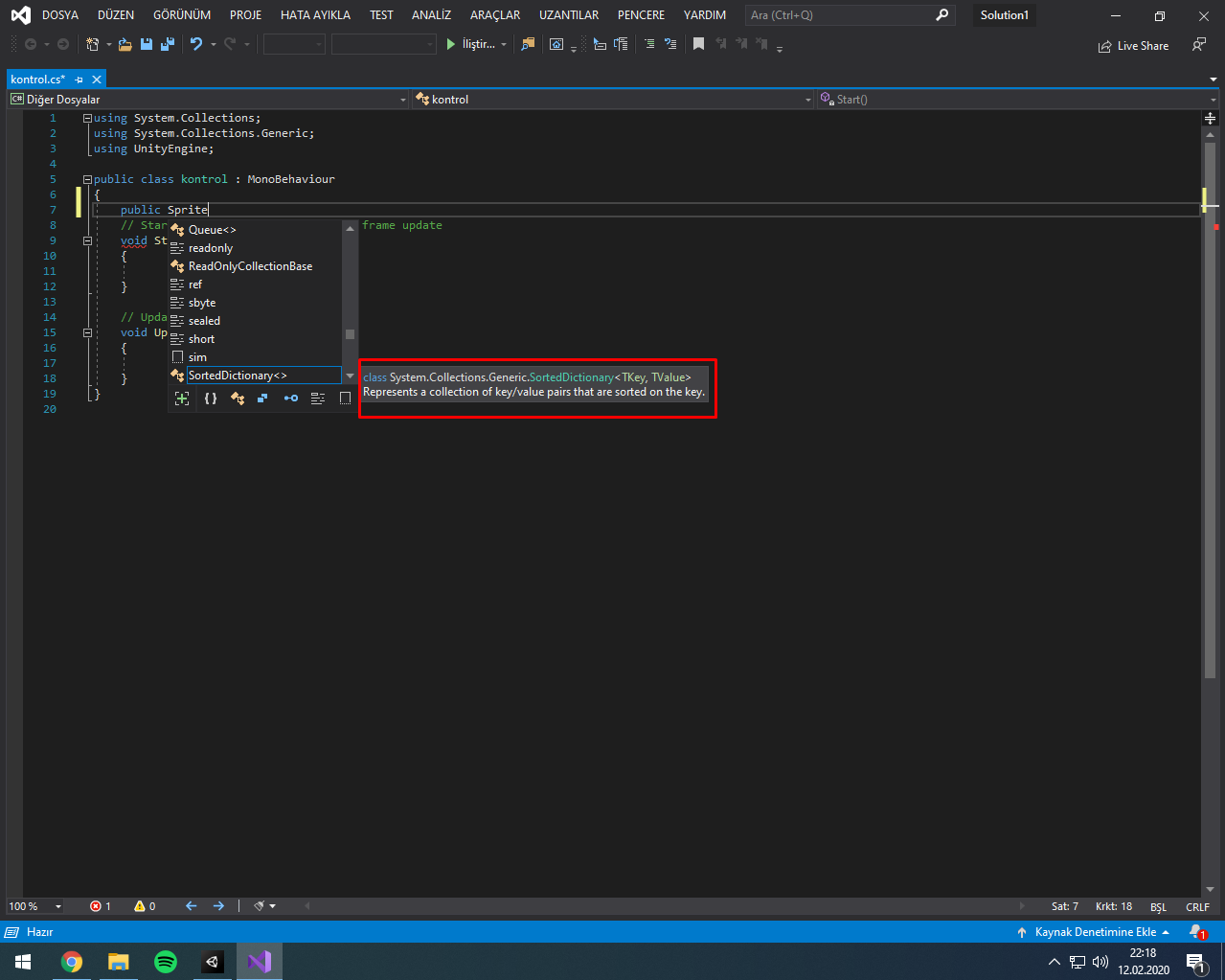This screenshot has height=980, width=1225.
Task: Save the file with the single floppy-disk icon
Action: click(147, 44)
